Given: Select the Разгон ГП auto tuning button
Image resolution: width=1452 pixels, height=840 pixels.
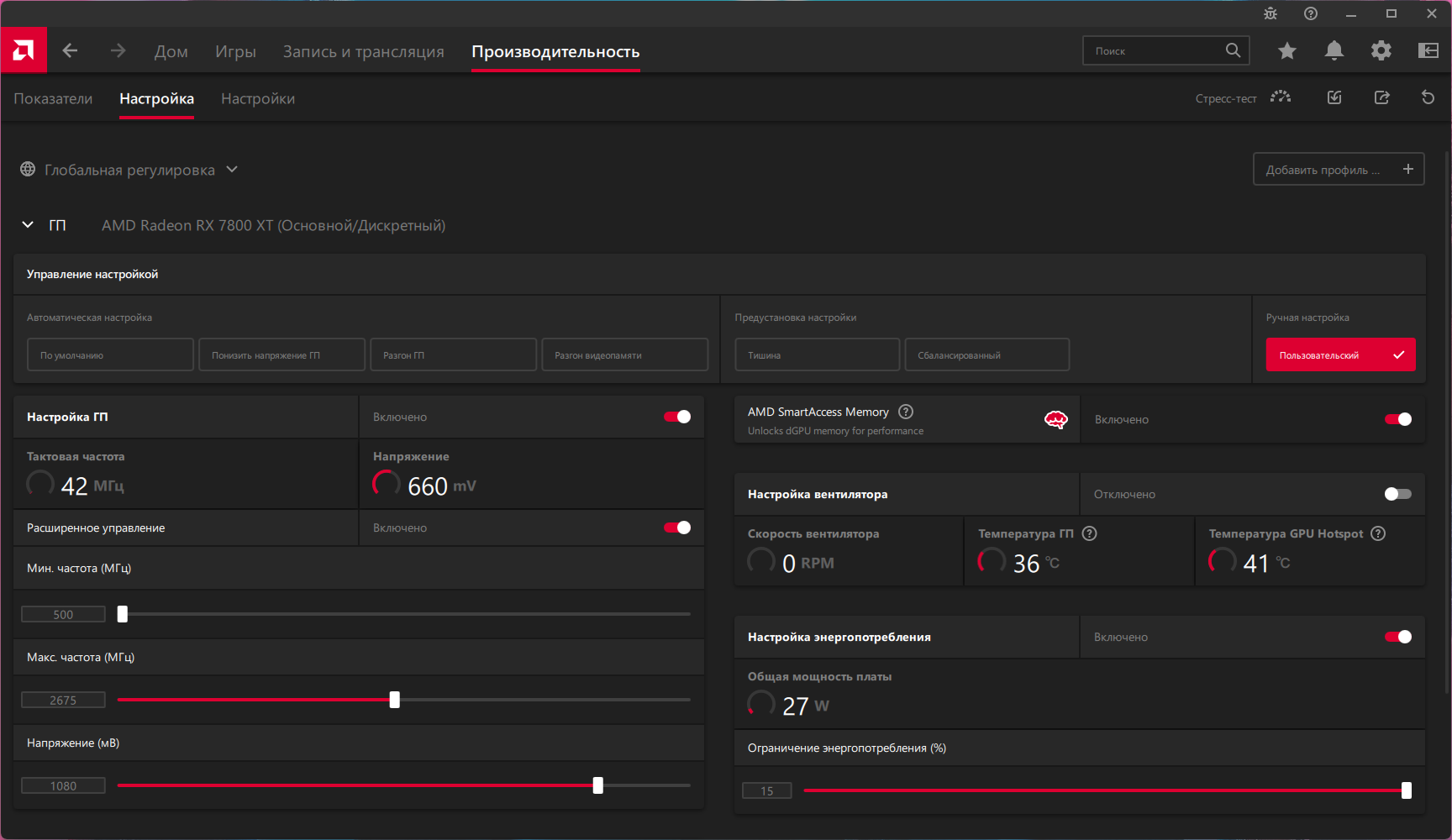Looking at the screenshot, I should pos(453,355).
